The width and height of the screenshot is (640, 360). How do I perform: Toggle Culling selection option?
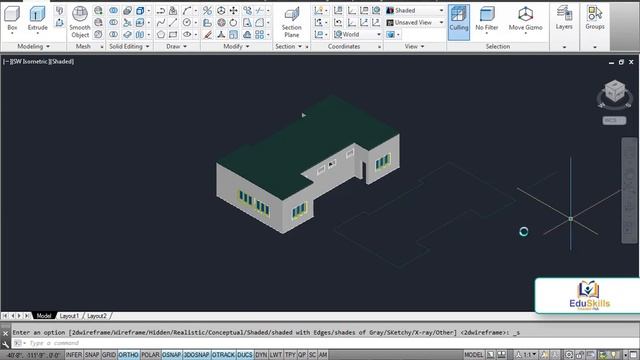[x=459, y=22]
